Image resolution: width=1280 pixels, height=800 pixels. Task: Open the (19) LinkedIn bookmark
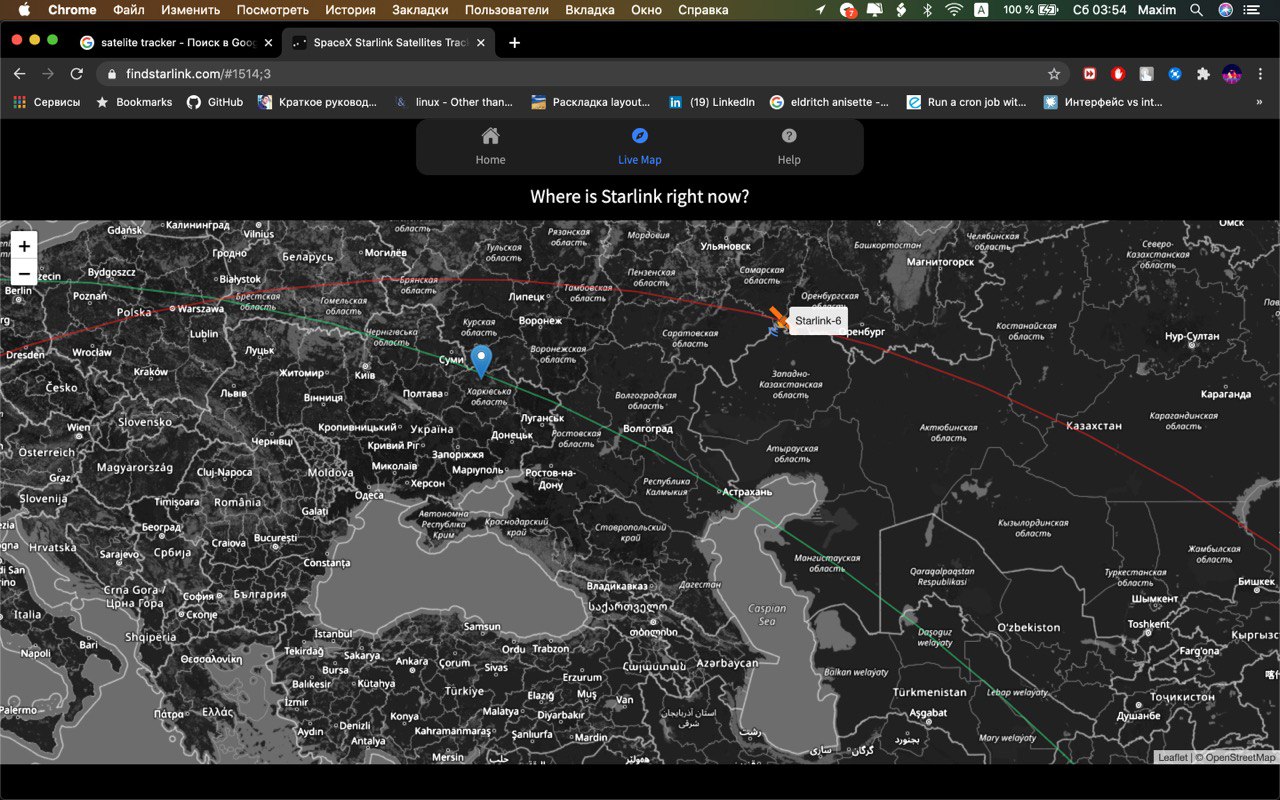[x=712, y=102]
